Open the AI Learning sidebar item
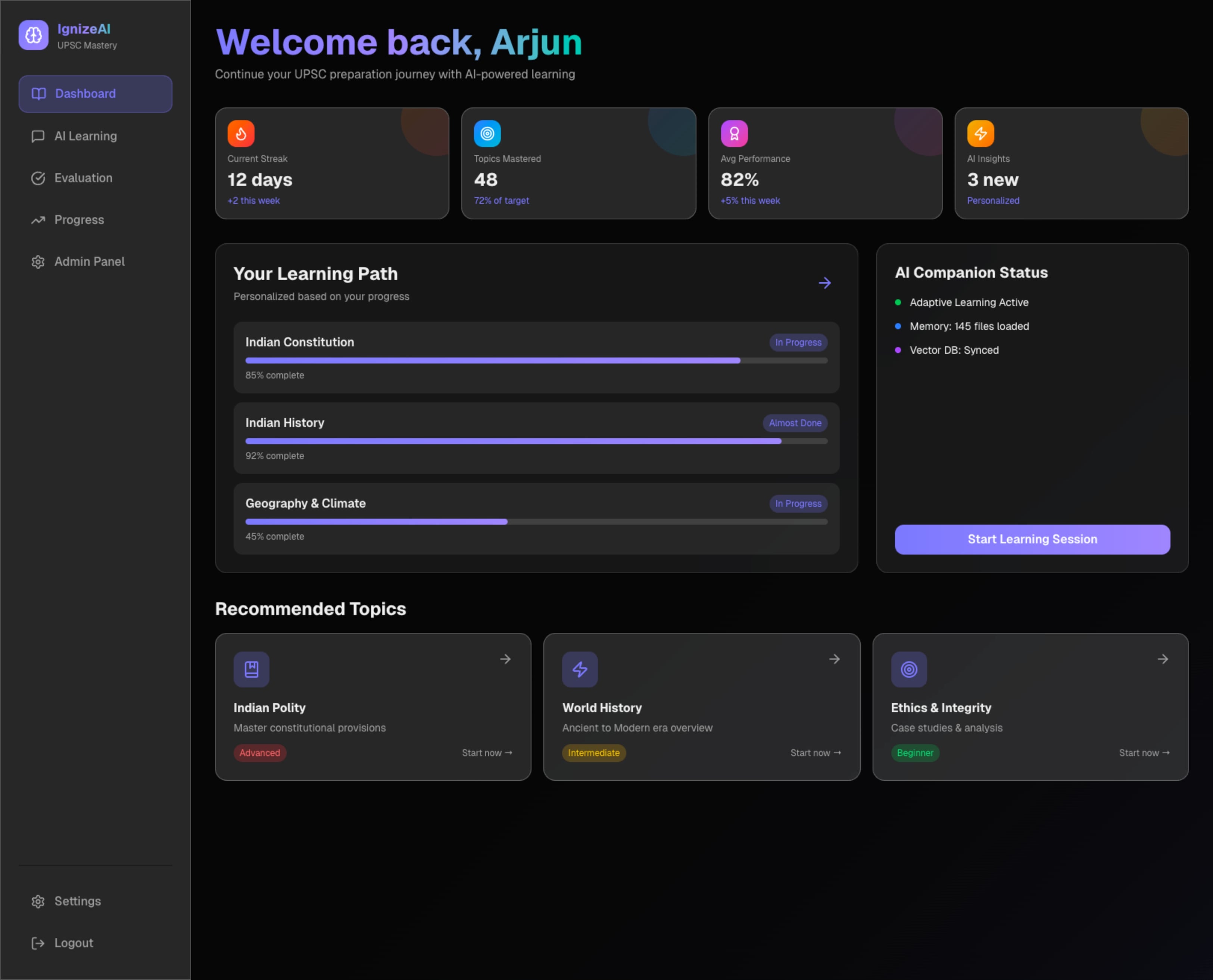 tap(85, 136)
